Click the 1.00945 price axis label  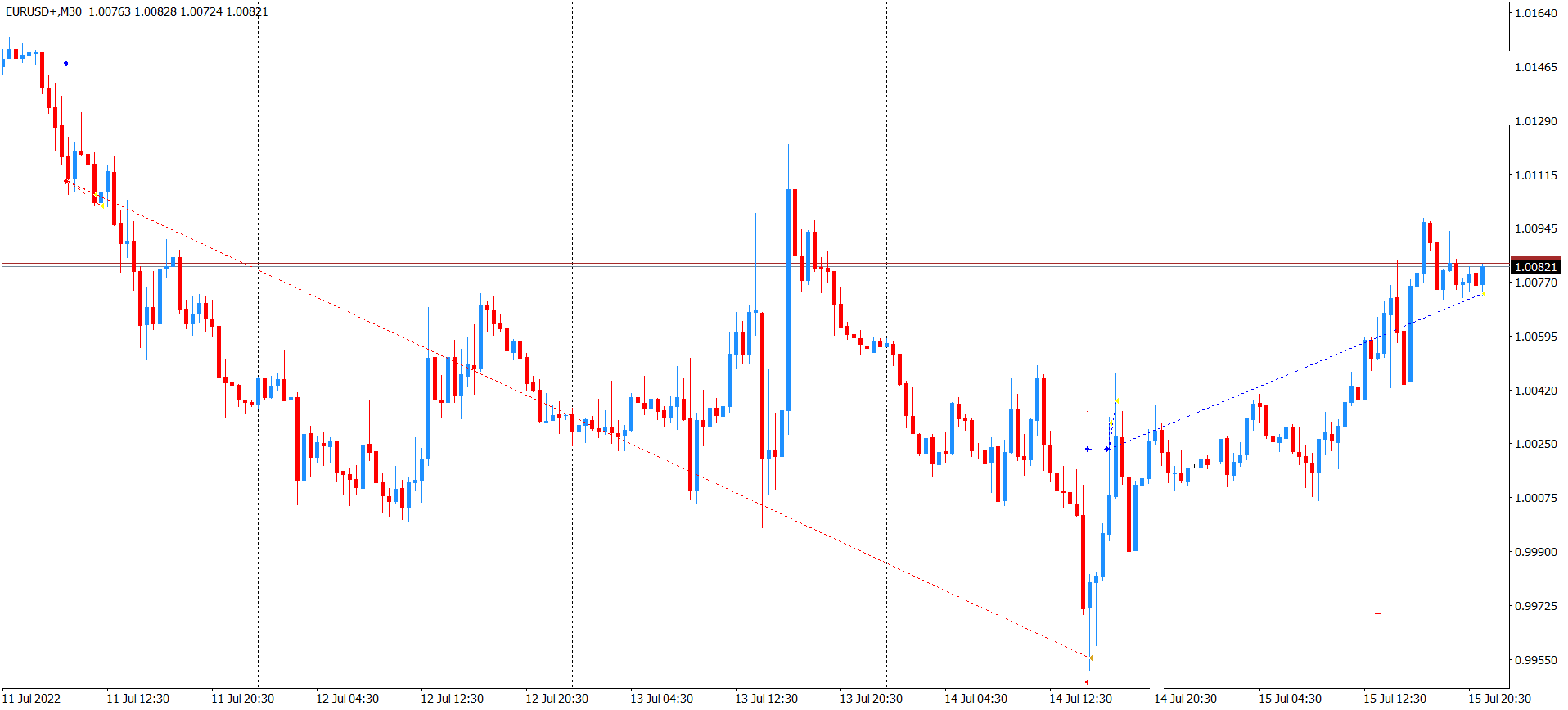coord(1536,228)
